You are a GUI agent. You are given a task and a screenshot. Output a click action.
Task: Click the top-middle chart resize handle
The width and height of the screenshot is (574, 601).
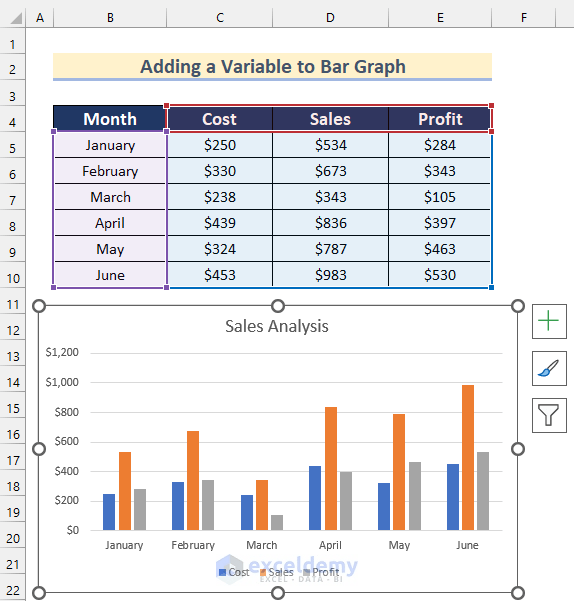pyautogui.click(x=278, y=306)
